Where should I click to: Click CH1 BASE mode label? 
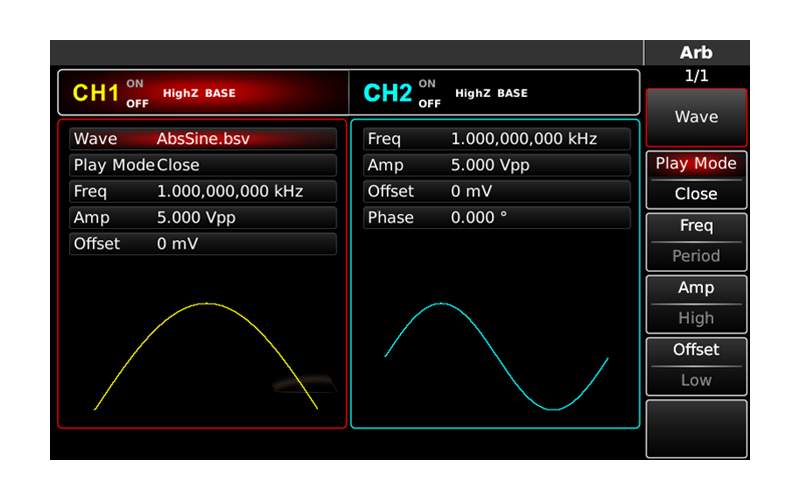click(x=220, y=93)
